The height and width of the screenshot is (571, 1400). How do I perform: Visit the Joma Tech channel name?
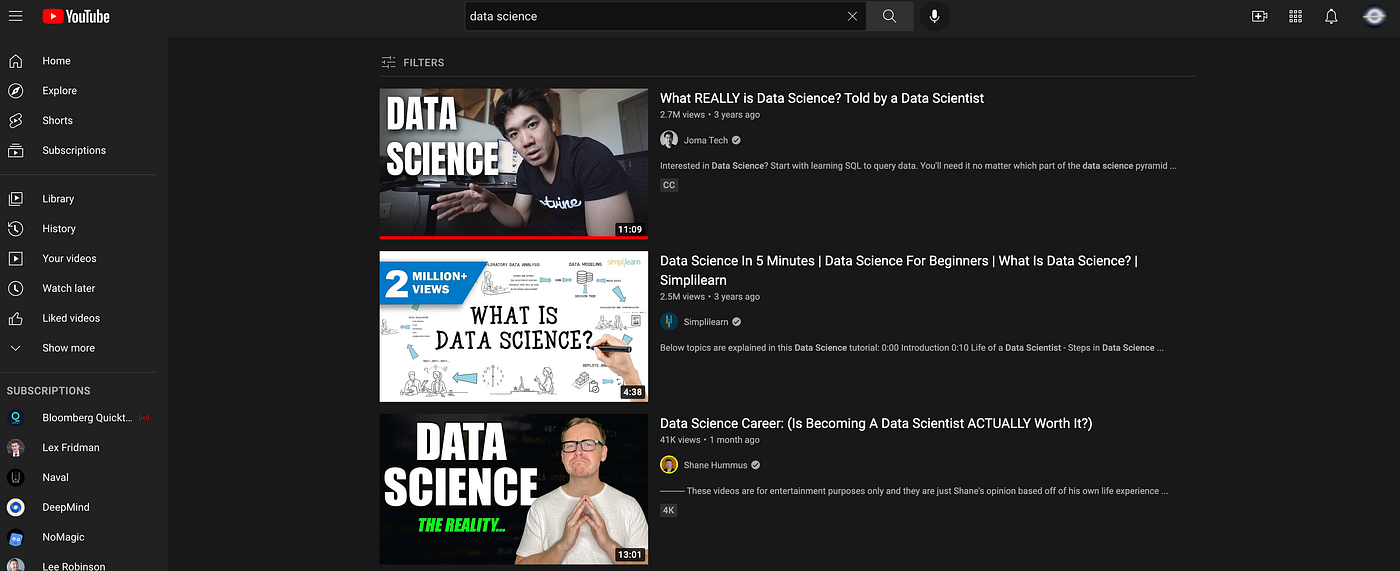pos(706,140)
